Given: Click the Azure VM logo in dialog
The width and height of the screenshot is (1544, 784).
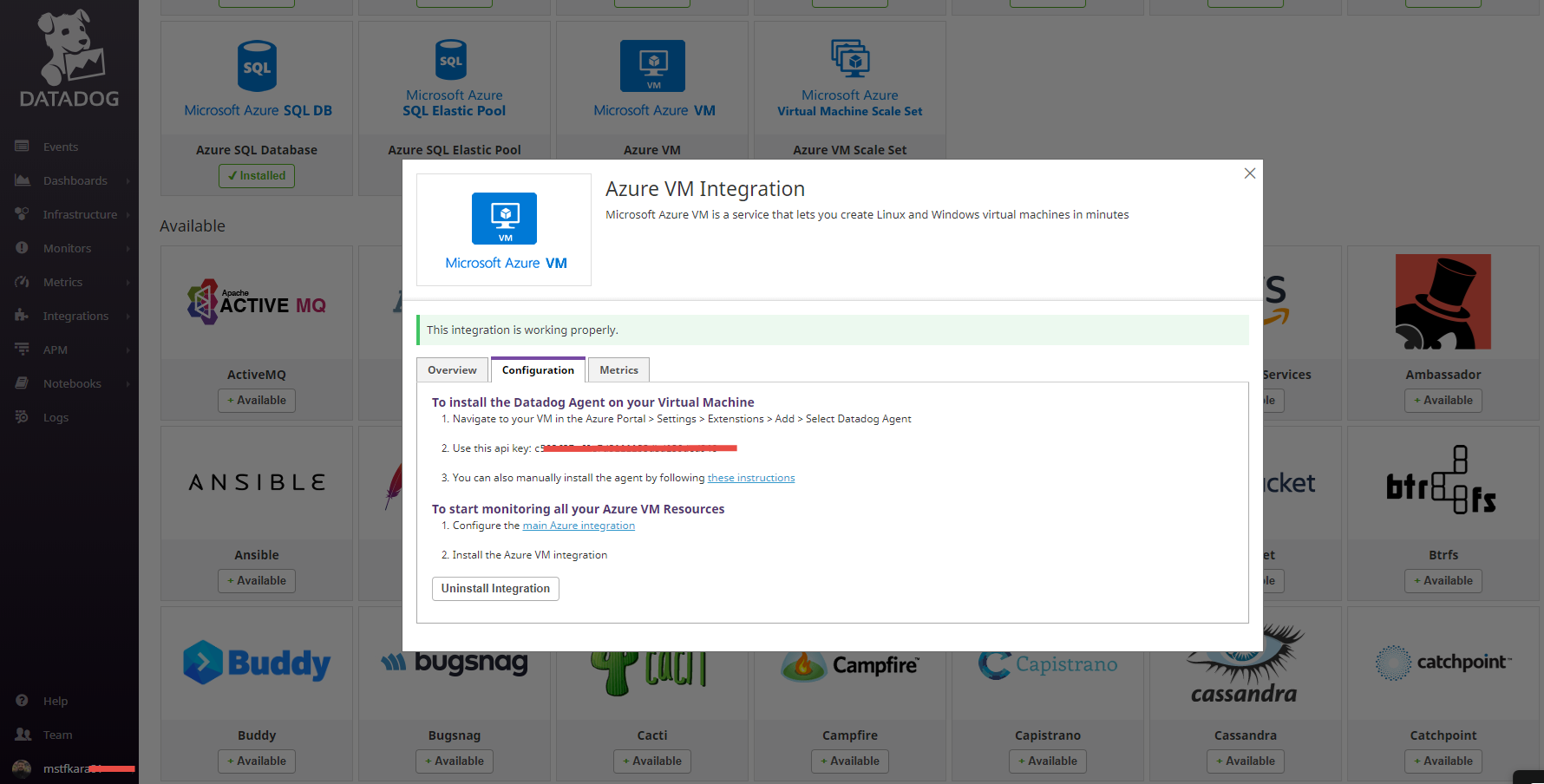Looking at the screenshot, I should pos(505,231).
